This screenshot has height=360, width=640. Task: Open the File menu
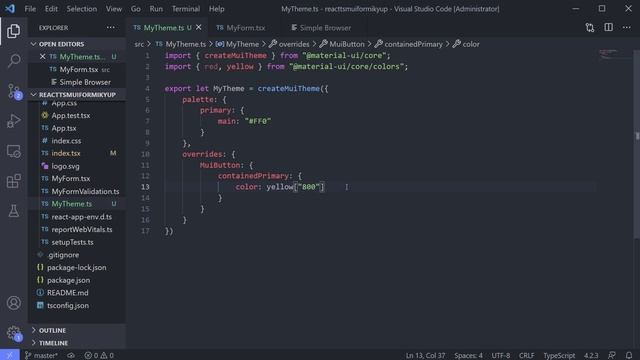30,9
